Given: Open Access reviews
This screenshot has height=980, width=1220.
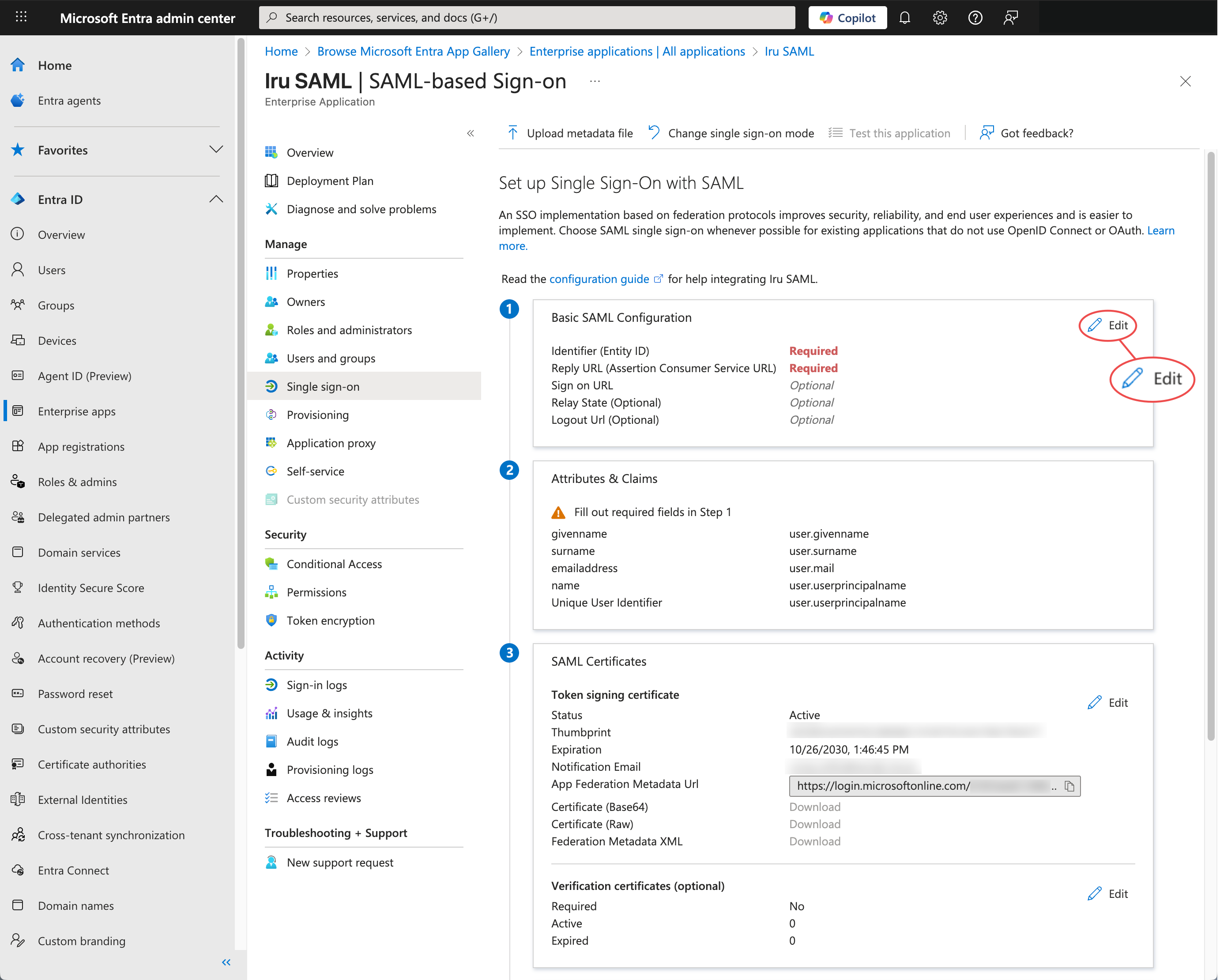Looking at the screenshot, I should pyautogui.click(x=324, y=799).
